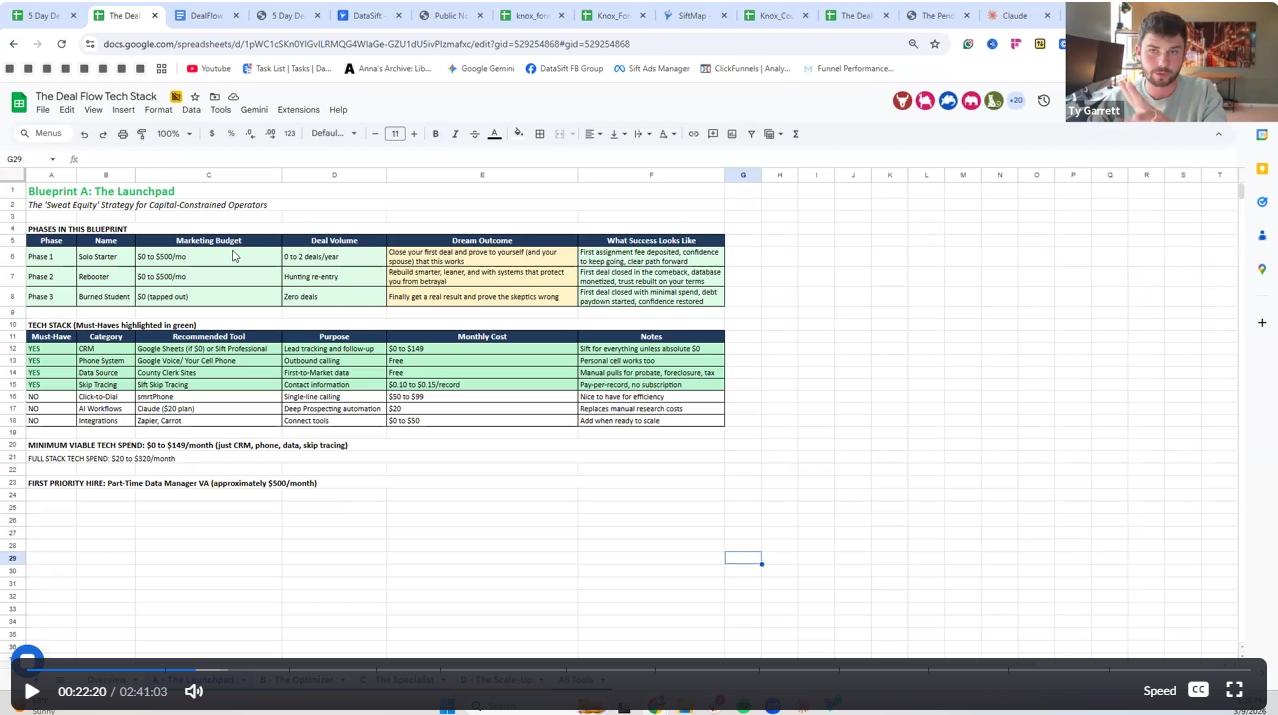Open the borders menu
1278x715 pixels.
coord(540,134)
